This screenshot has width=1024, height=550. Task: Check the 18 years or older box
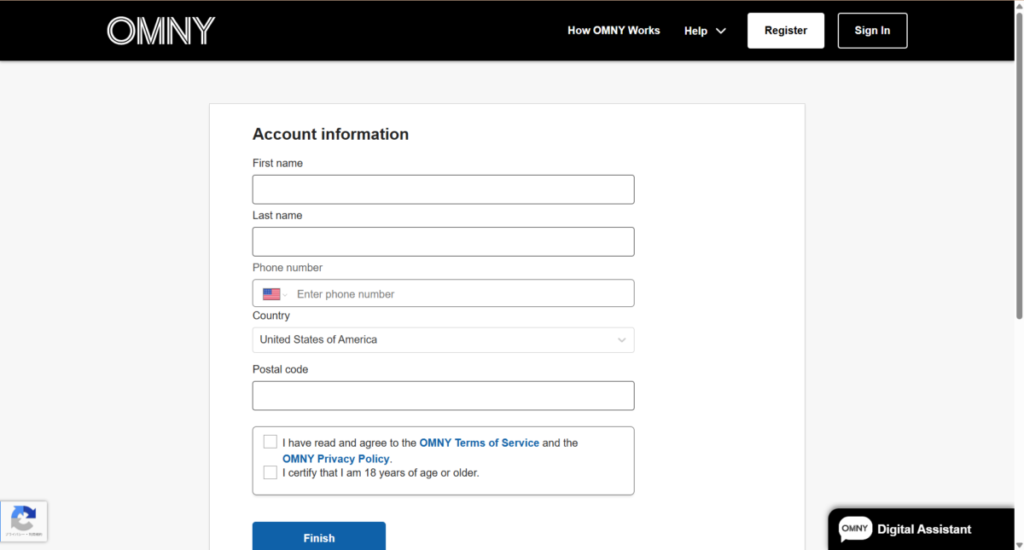pyautogui.click(x=270, y=472)
